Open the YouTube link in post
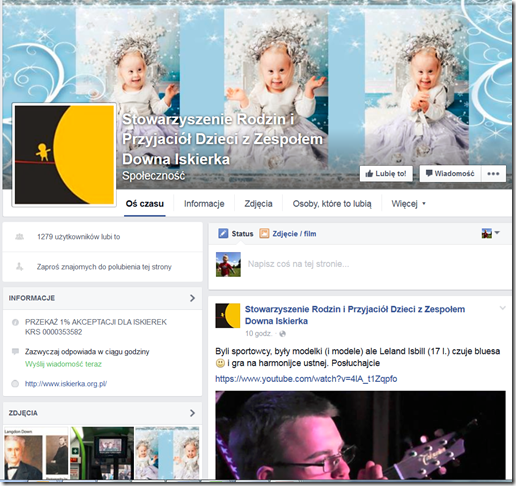The width and height of the screenshot is (516, 486). point(306,379)
